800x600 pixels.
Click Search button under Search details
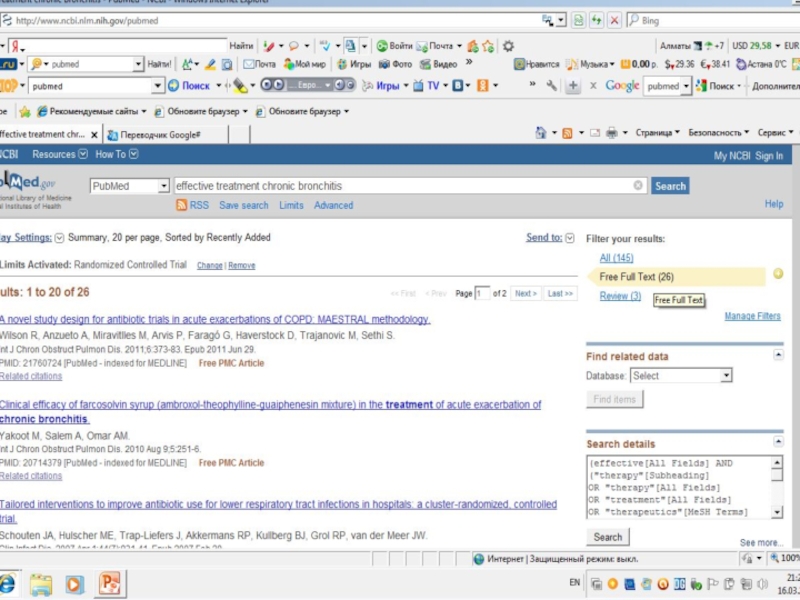[x=608, y=537]
